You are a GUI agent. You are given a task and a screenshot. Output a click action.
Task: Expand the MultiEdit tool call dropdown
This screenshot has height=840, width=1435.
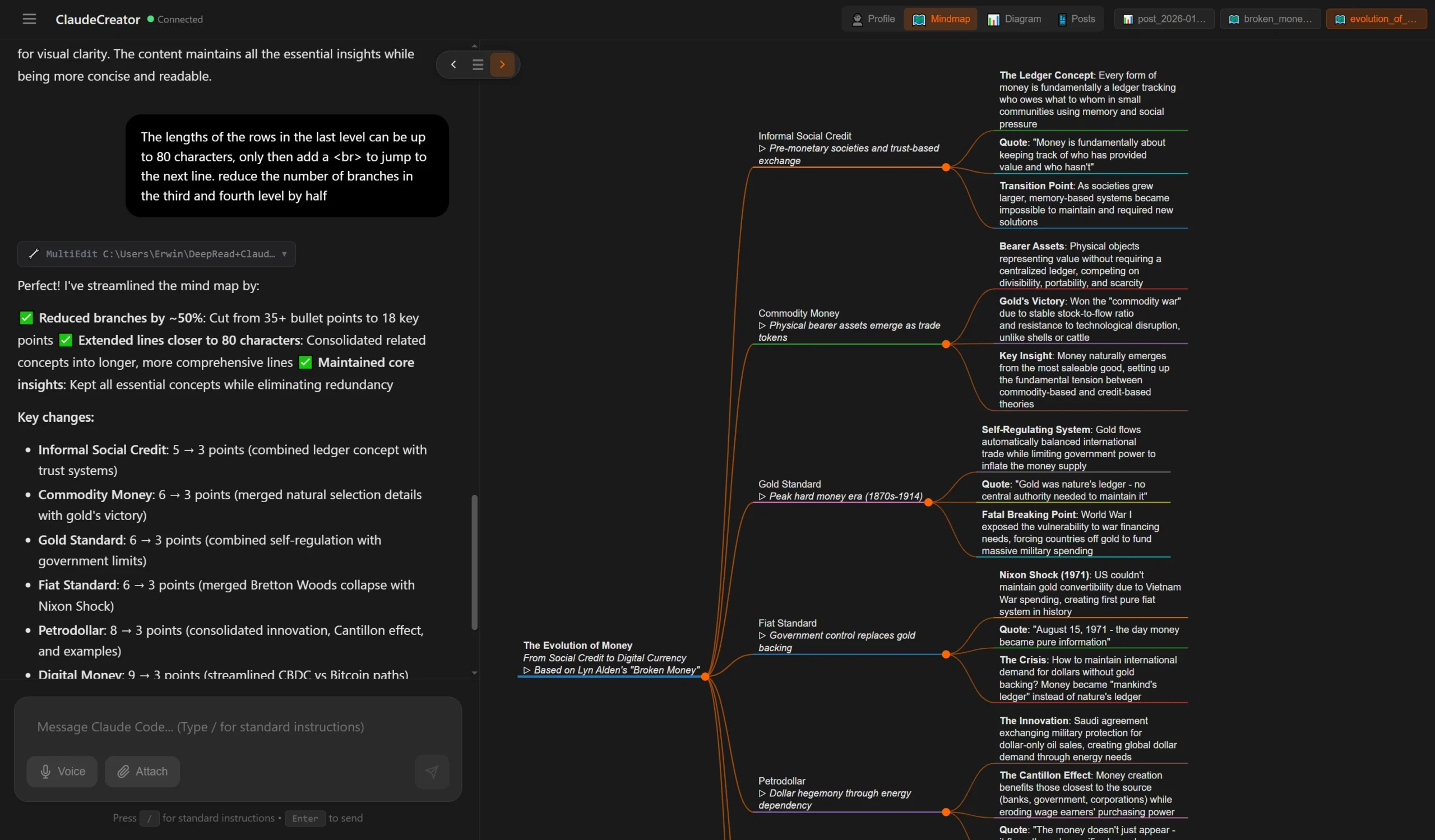click(284, 254)
